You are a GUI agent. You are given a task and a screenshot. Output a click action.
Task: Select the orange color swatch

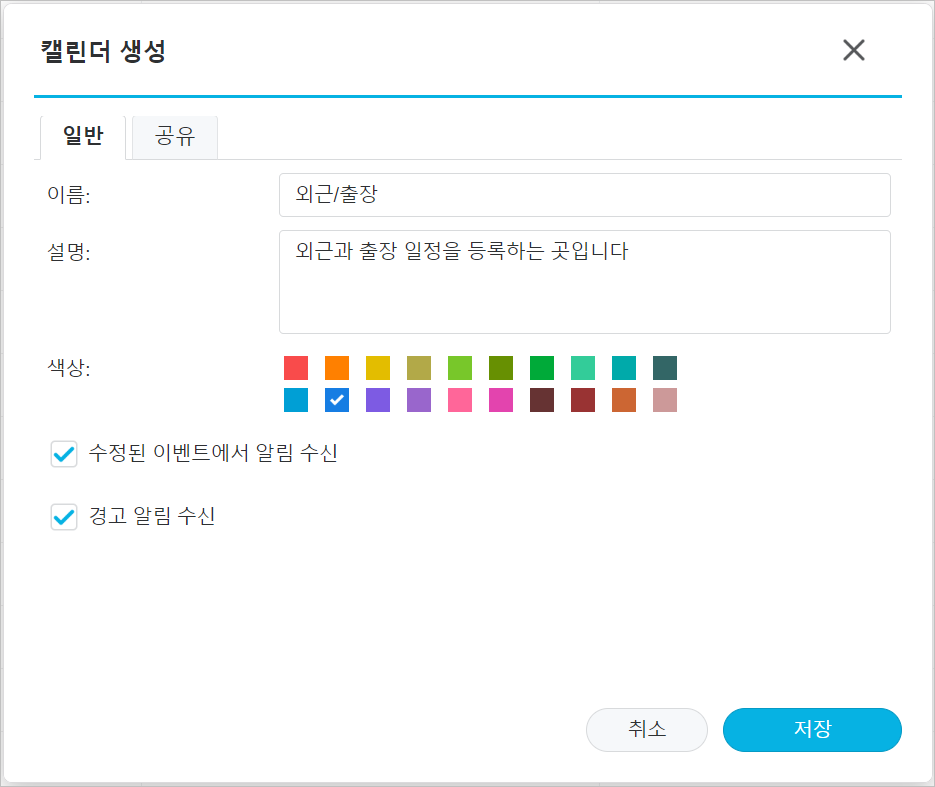click(337, 368)
